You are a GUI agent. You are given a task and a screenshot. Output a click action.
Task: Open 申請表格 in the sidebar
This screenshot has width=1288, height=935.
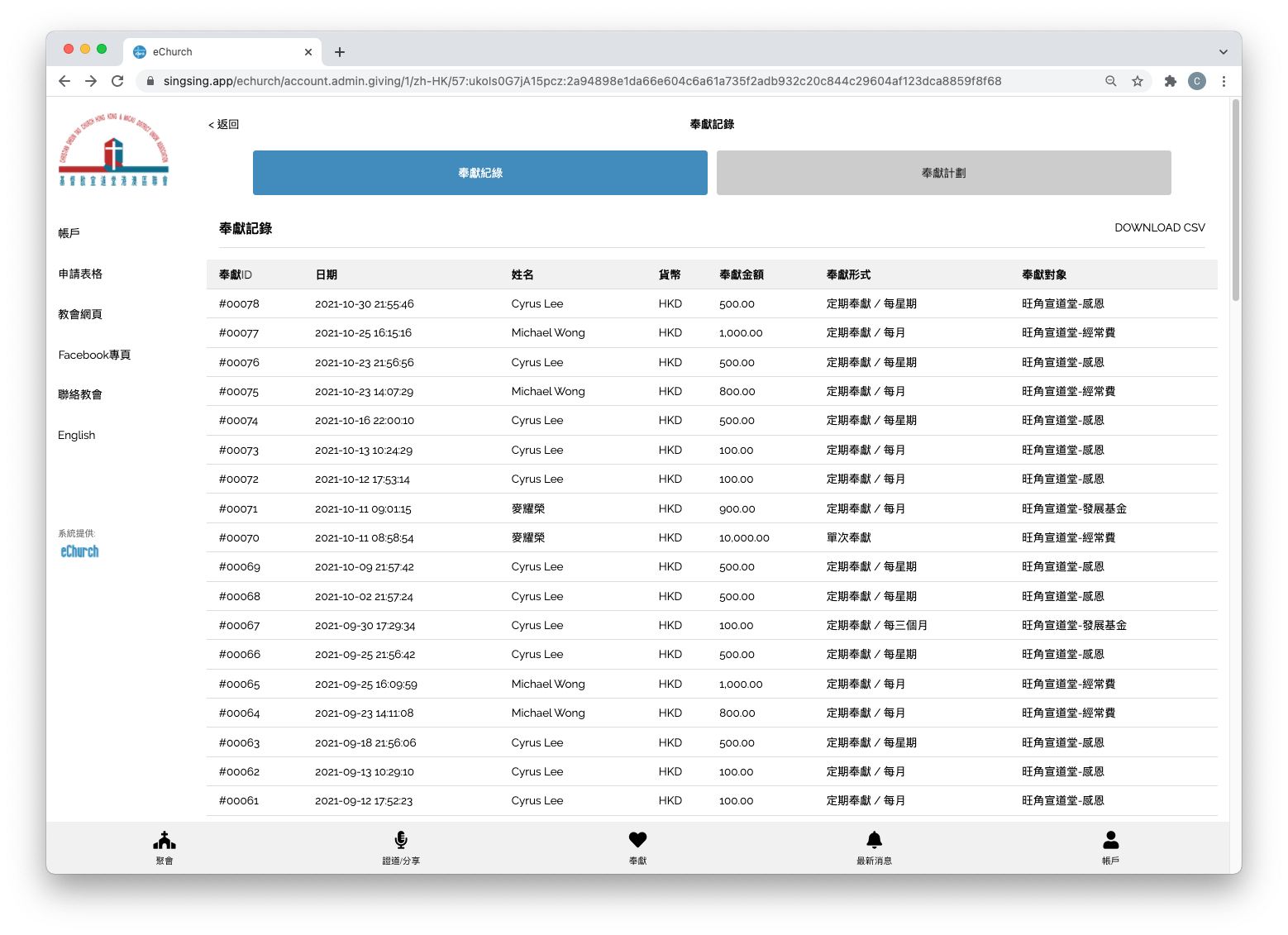[80, 274]
